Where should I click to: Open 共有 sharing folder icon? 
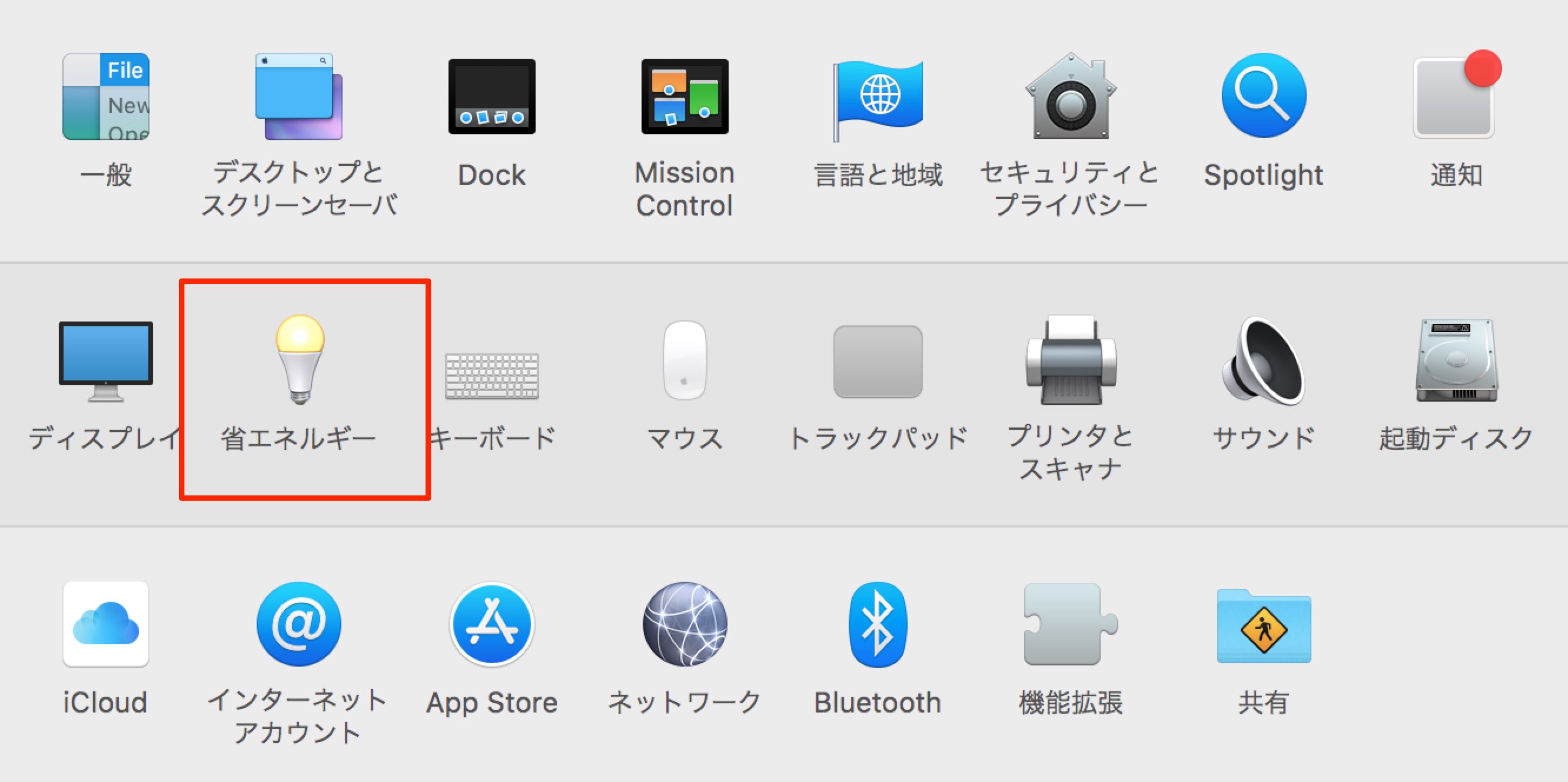(x=1264, y=625)
